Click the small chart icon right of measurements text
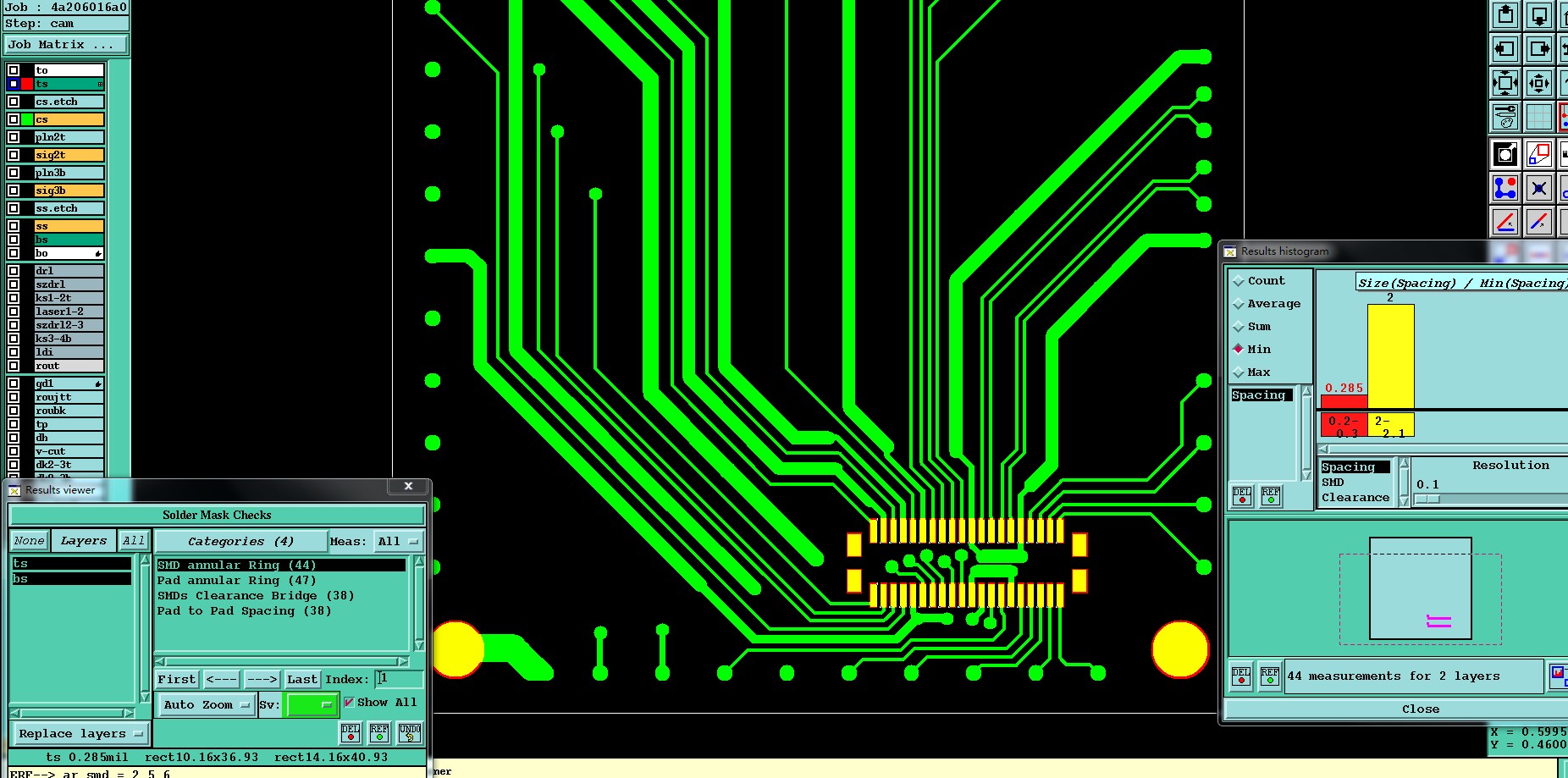Viewport: 1568px width, 778px height. pyautogui.click(x=1558, y=675)
